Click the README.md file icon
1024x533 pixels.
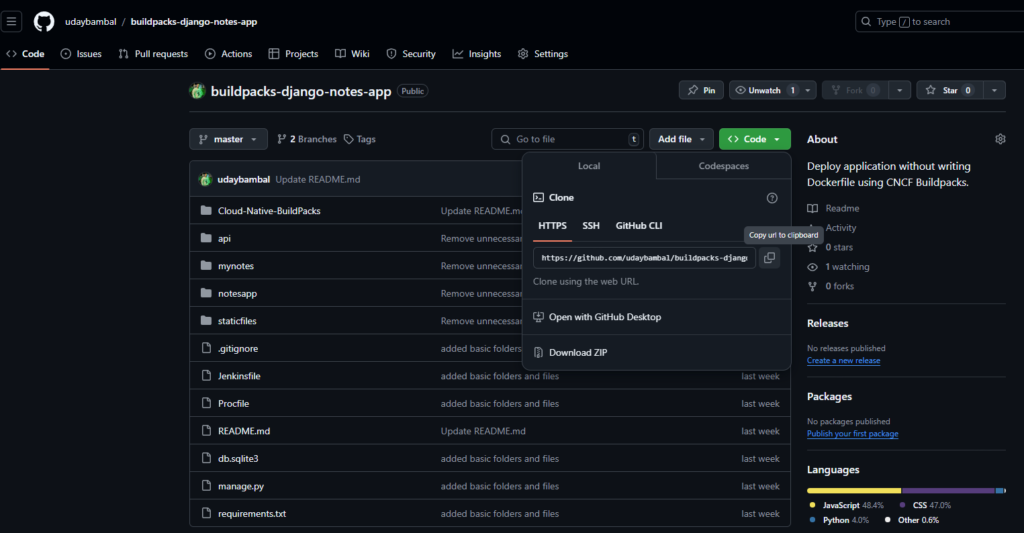point(206,430)
